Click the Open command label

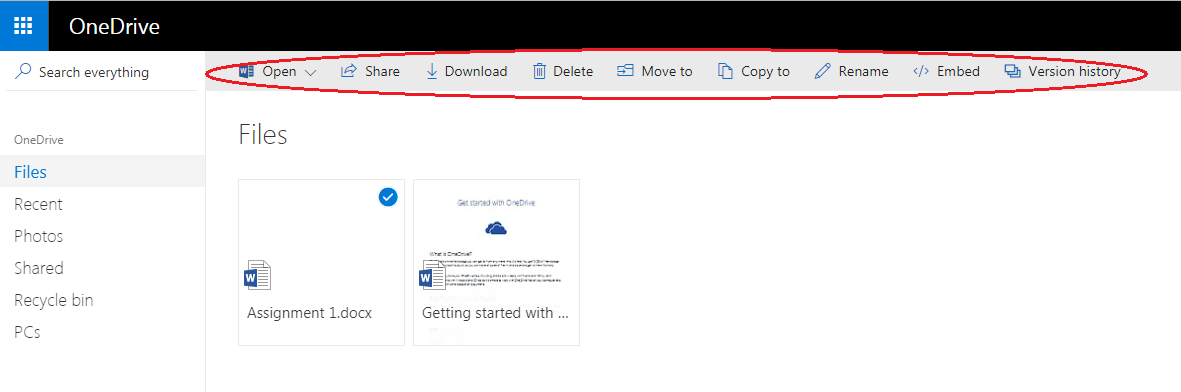tap(279, 72)
